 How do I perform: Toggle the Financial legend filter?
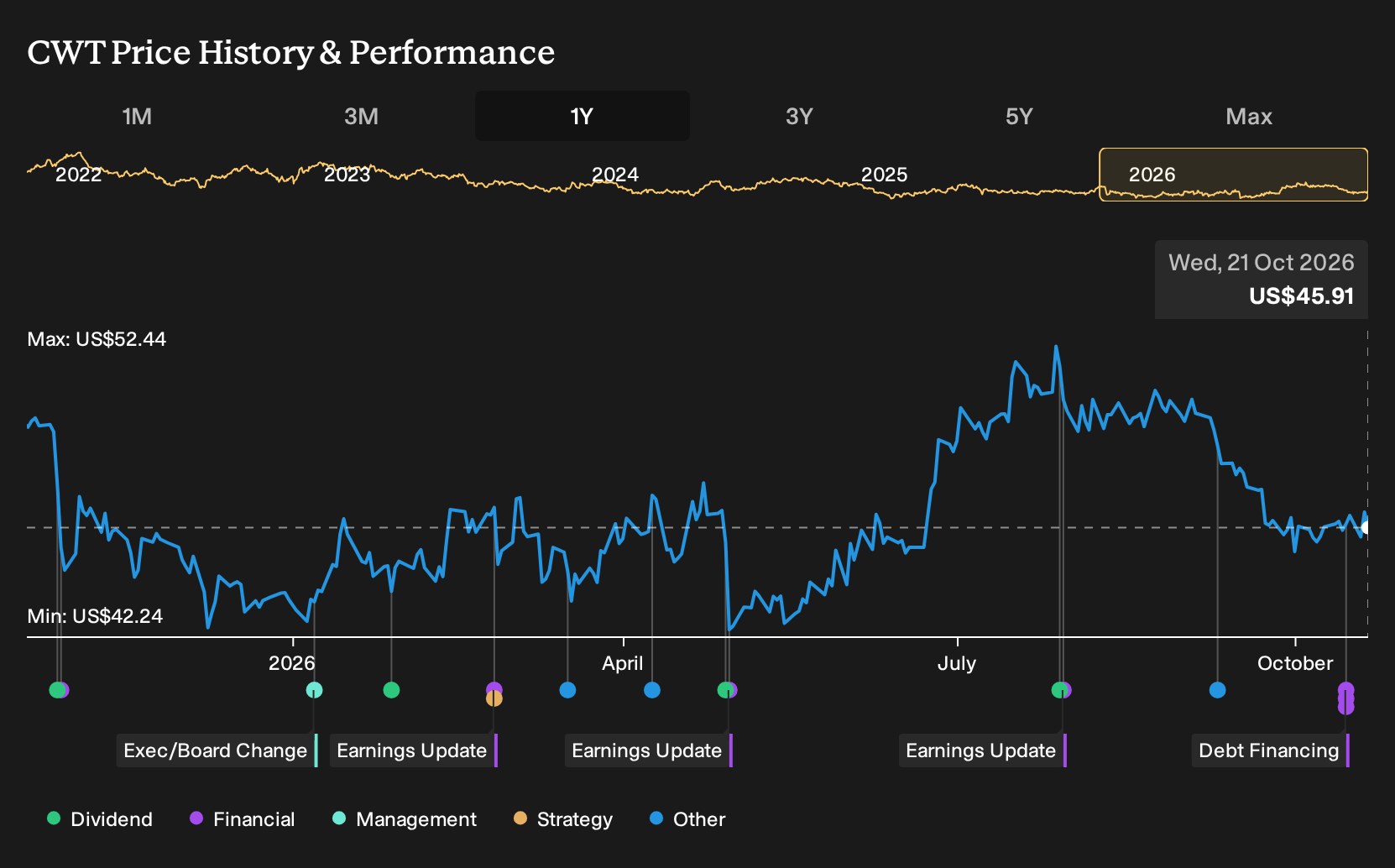click(242, 819)
